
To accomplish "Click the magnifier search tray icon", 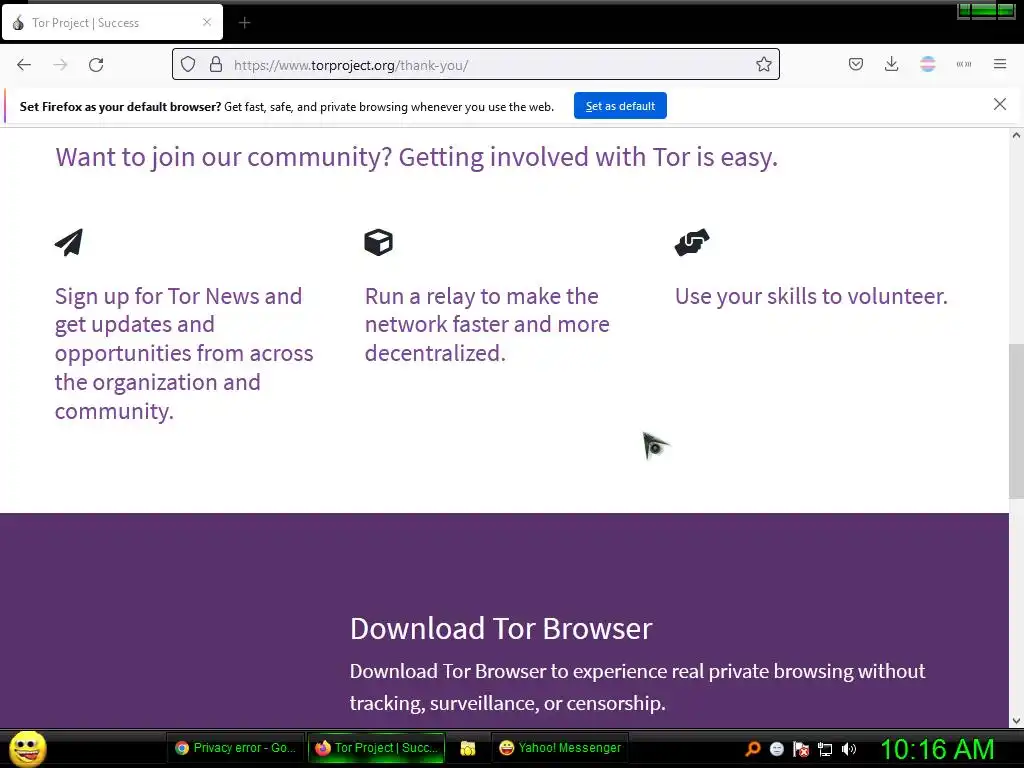I will click(x=752, y=749).
